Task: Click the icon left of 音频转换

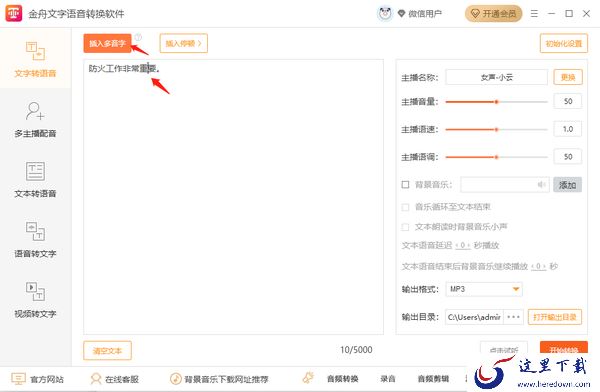Action: pyautogui.click(x=308, y=378)
